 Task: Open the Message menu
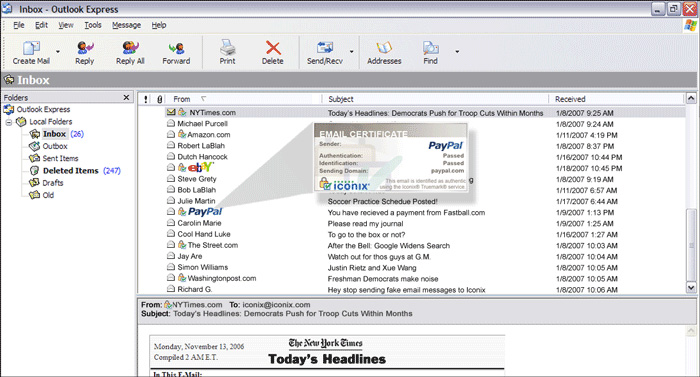(x=126, y=25)
